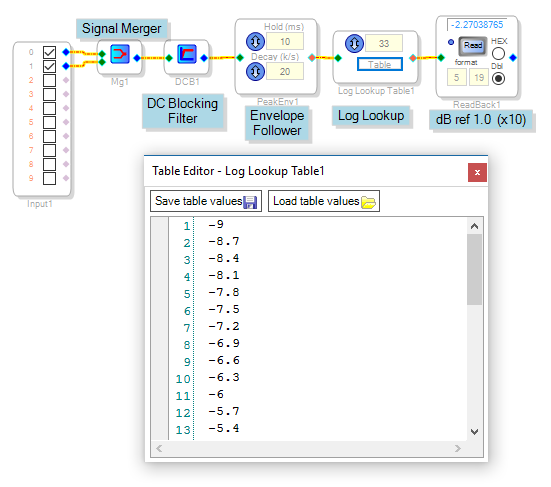This screenshot has width=551, height=487.
Task: Click the readback value -2.27038765
Action: 477,25
